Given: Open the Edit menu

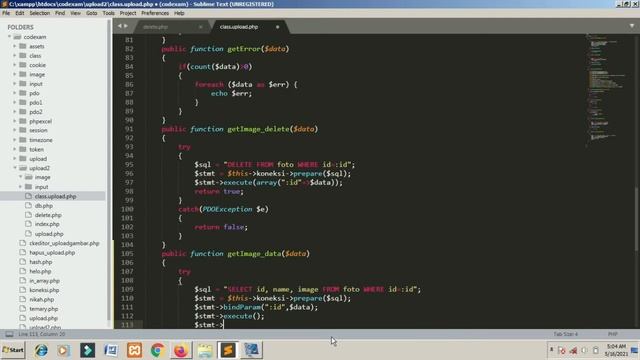Looking at the screenshot, I should pyautogui.click(x=20, y=13).
